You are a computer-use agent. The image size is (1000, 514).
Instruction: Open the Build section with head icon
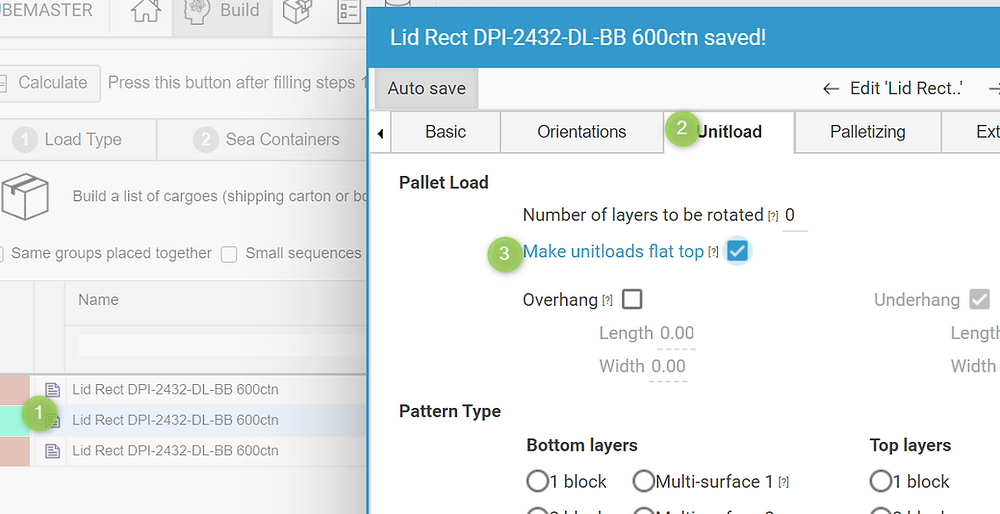222,11
